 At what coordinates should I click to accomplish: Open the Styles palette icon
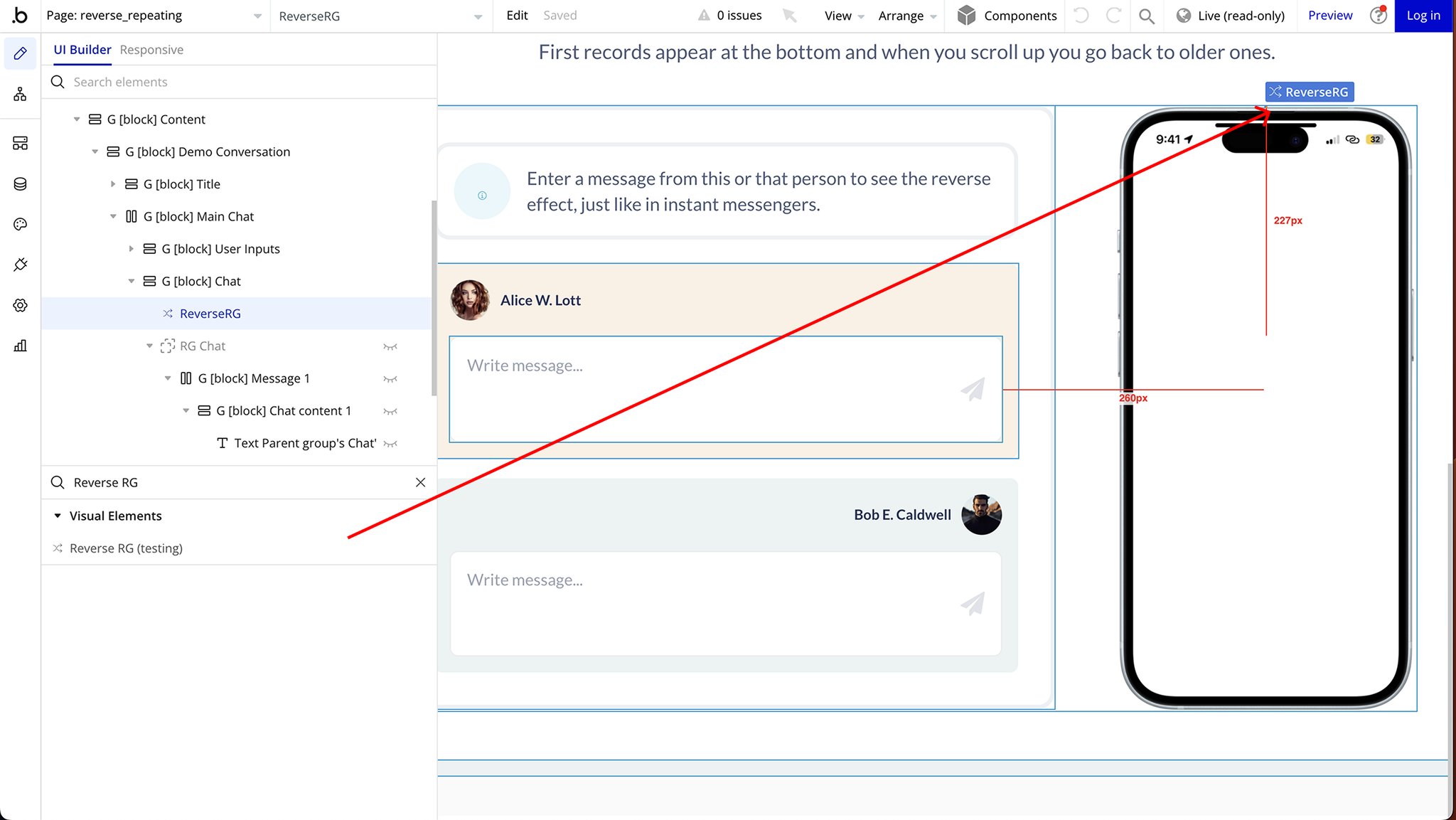pyautogui.click(x=20, y=225)
